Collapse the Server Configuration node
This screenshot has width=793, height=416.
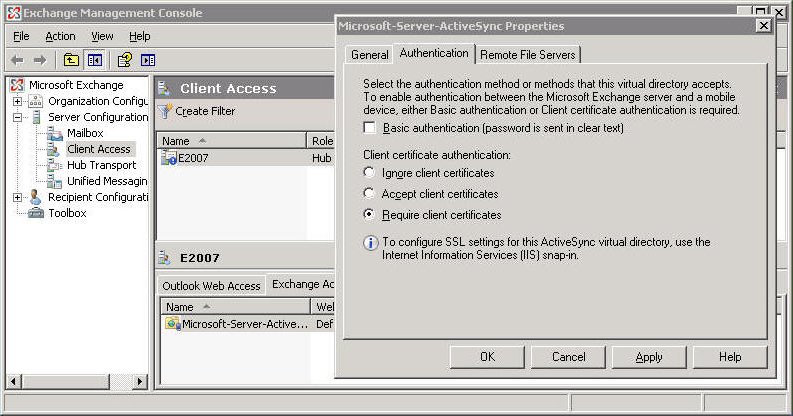[x=17, y=117]
